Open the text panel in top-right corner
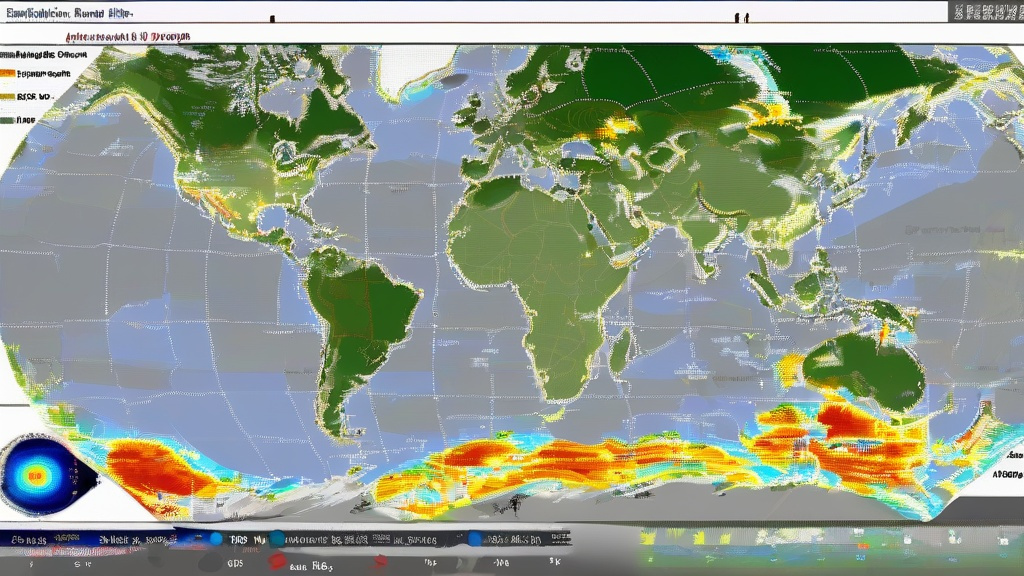 pos(987,13)
